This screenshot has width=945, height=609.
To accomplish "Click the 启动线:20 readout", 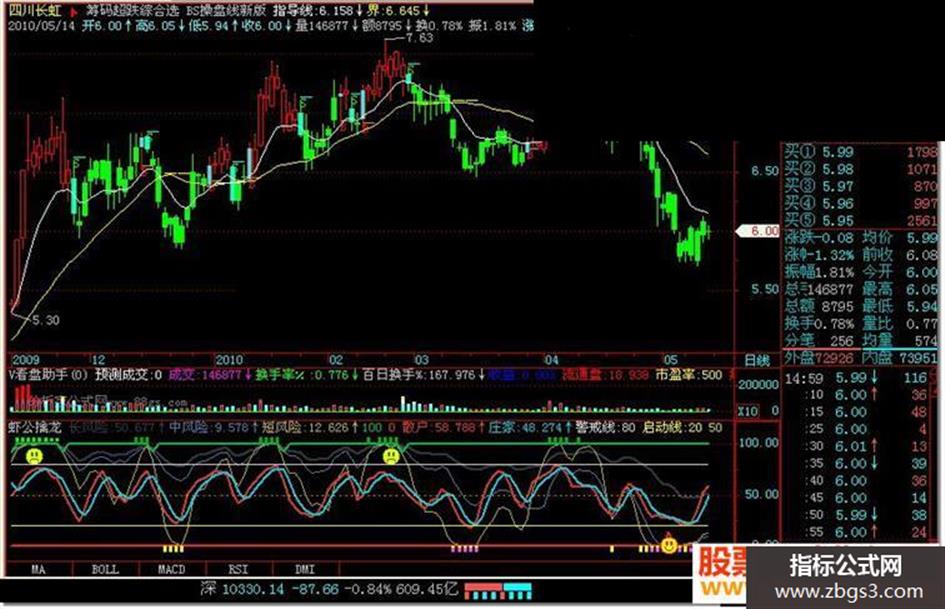I will pyautogui.click(x=672, y=428).
